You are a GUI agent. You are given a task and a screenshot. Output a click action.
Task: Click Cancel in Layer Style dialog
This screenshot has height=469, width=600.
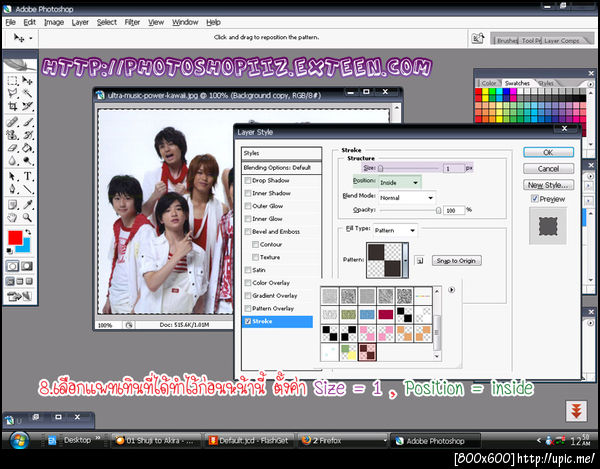[548, 169]
